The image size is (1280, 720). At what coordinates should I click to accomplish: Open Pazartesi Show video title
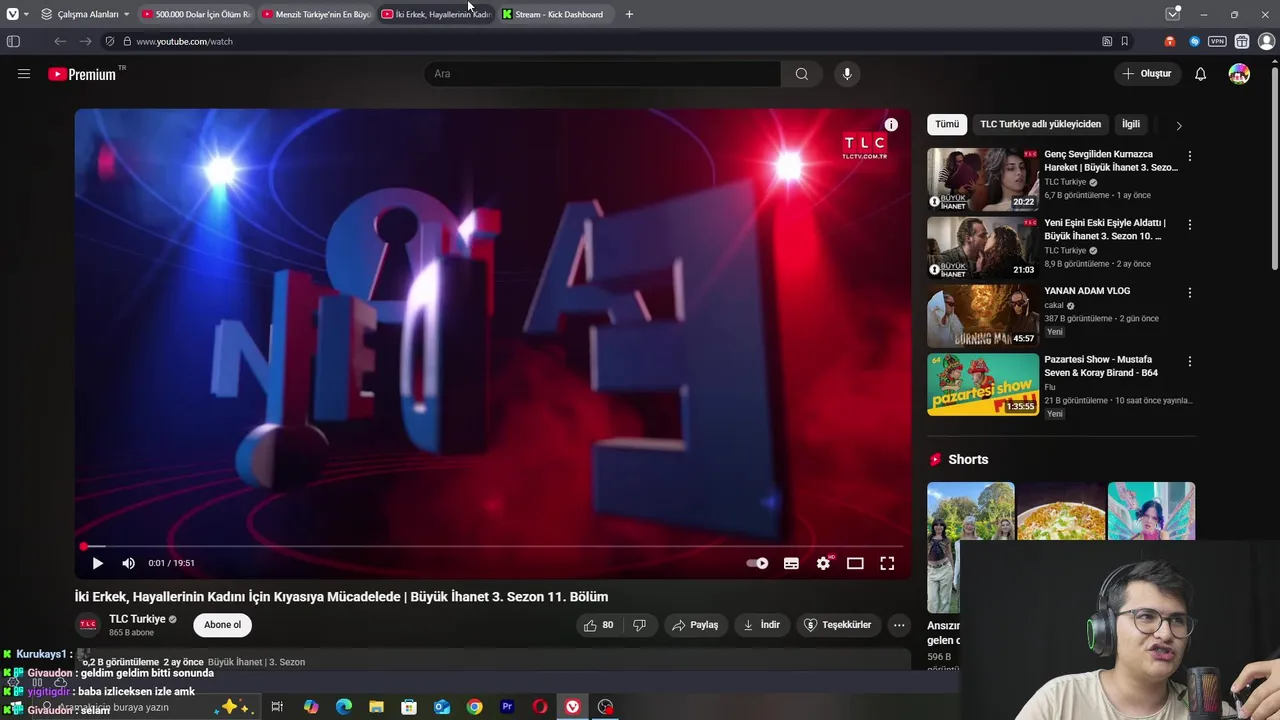[1101, 366]
